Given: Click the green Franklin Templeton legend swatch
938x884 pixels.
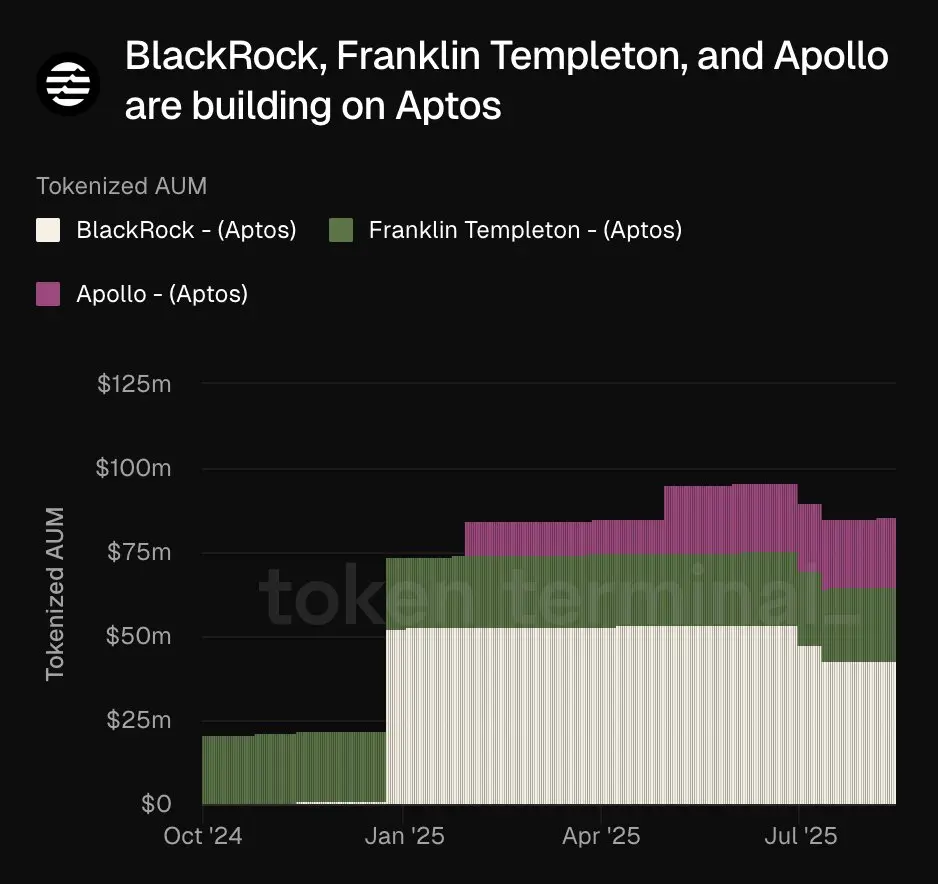Looking at the screenshot, I should coord(341,230).
